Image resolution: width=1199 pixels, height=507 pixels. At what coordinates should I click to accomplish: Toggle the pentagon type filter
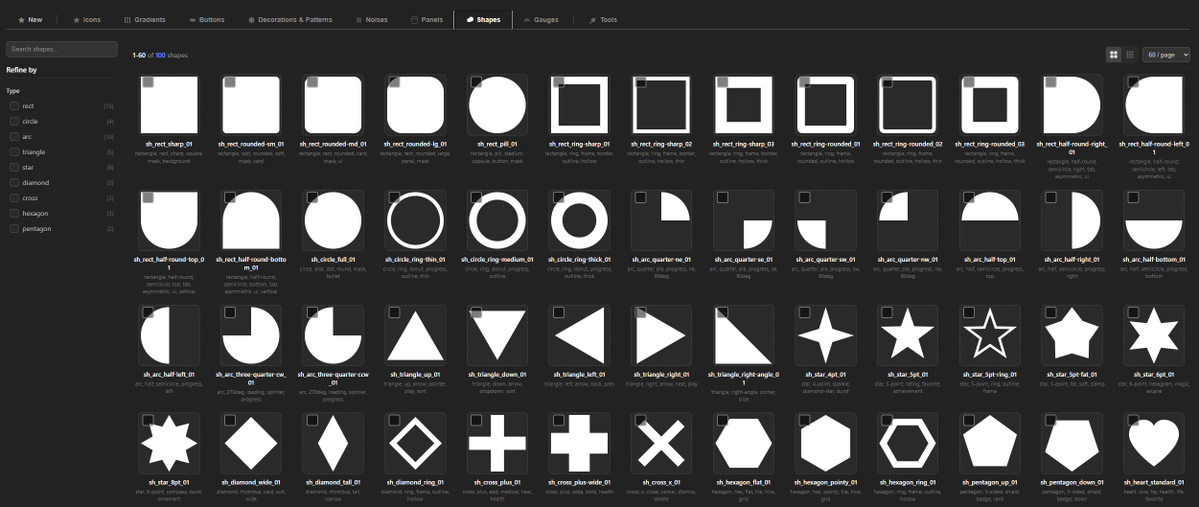click(15, 229)
